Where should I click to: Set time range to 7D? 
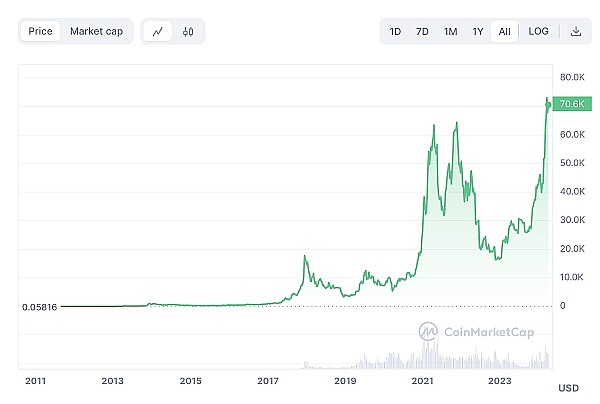(x=422, y=31)
